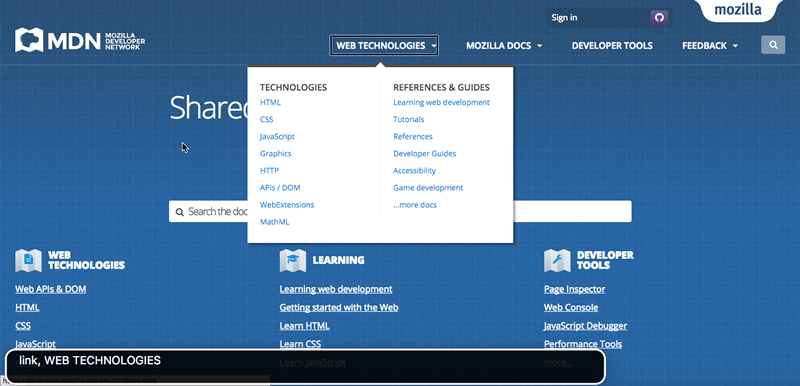Open Accessibility in the dropdown menu
Viewport: 800px width, 386px height.
414,171
